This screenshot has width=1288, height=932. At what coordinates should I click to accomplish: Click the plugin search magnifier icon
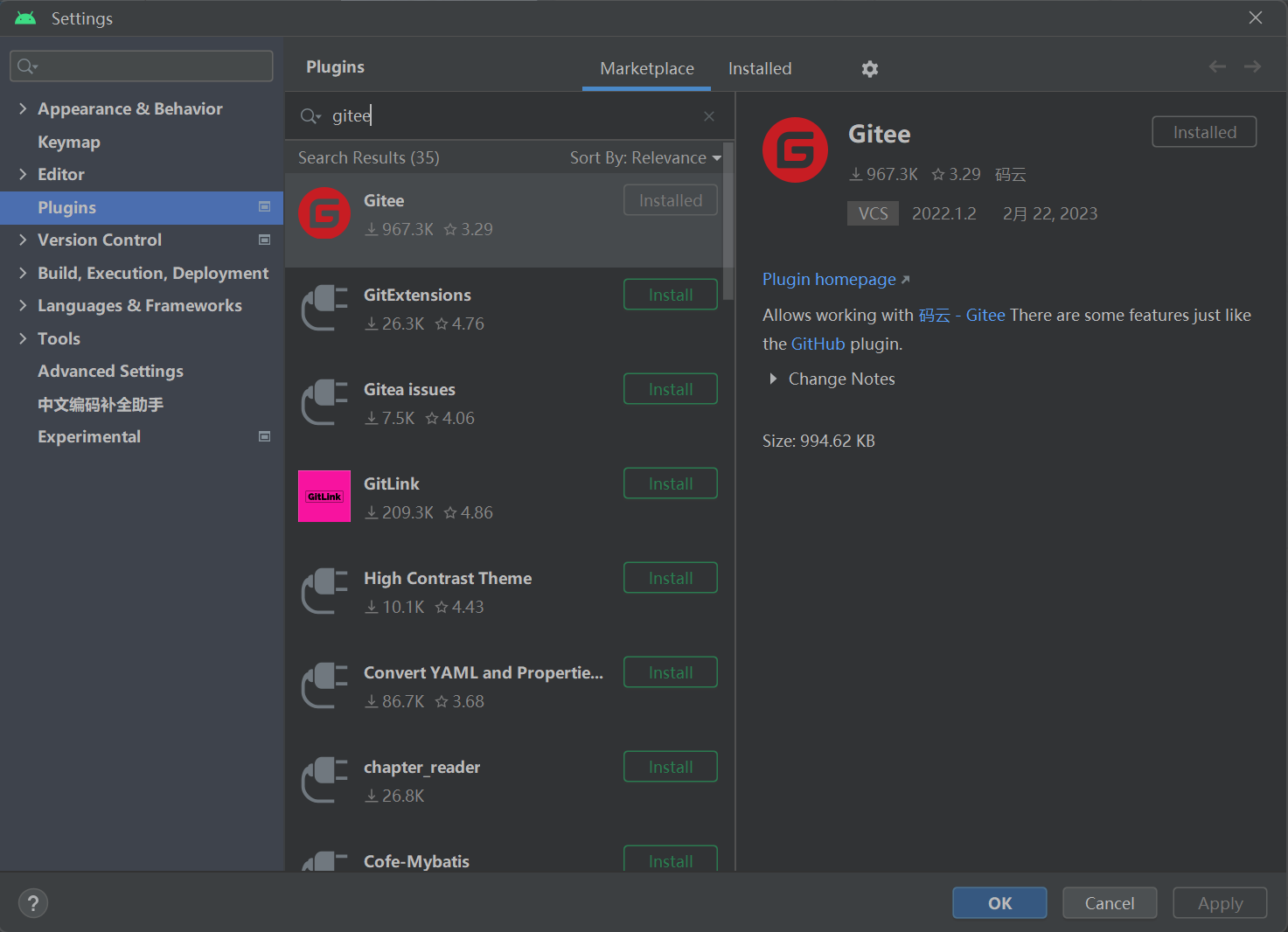310,116
